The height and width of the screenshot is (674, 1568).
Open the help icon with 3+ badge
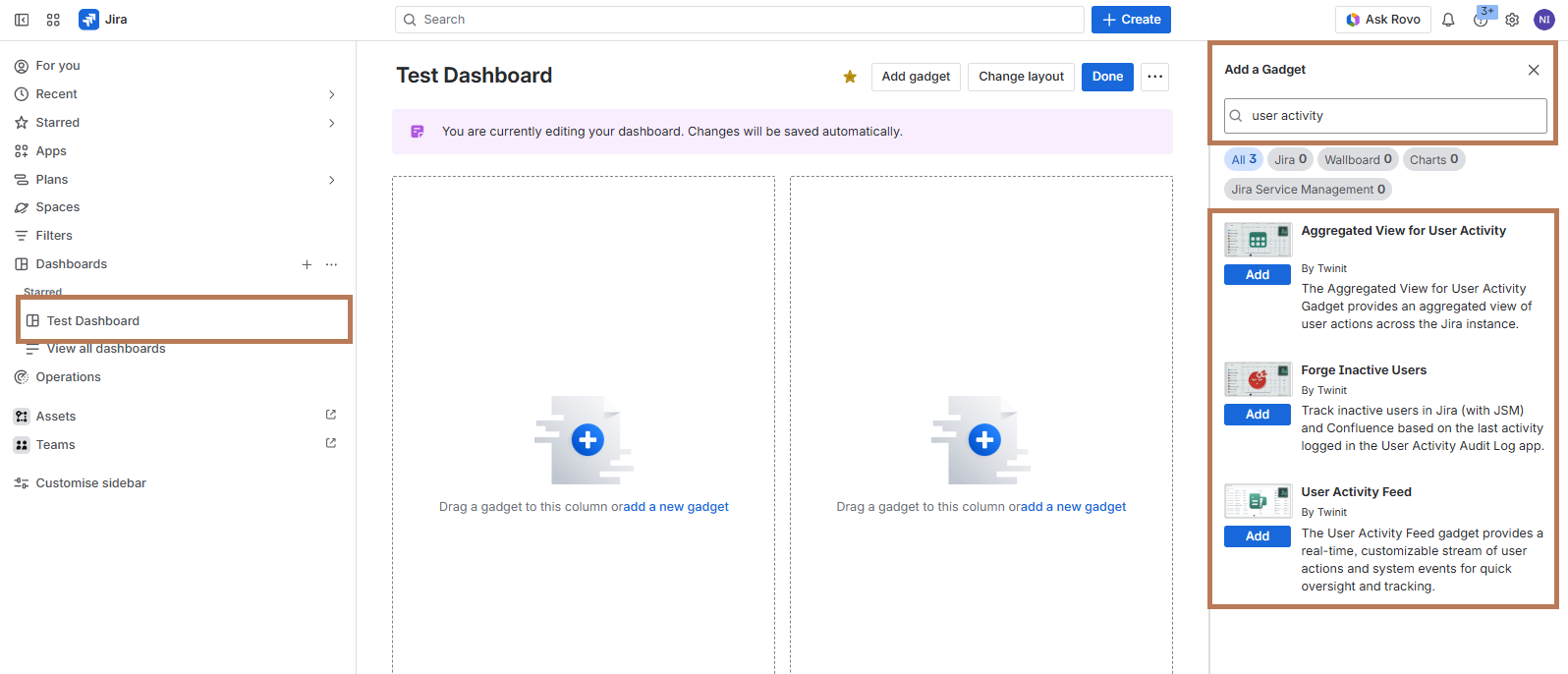[x=1482, y=19]
